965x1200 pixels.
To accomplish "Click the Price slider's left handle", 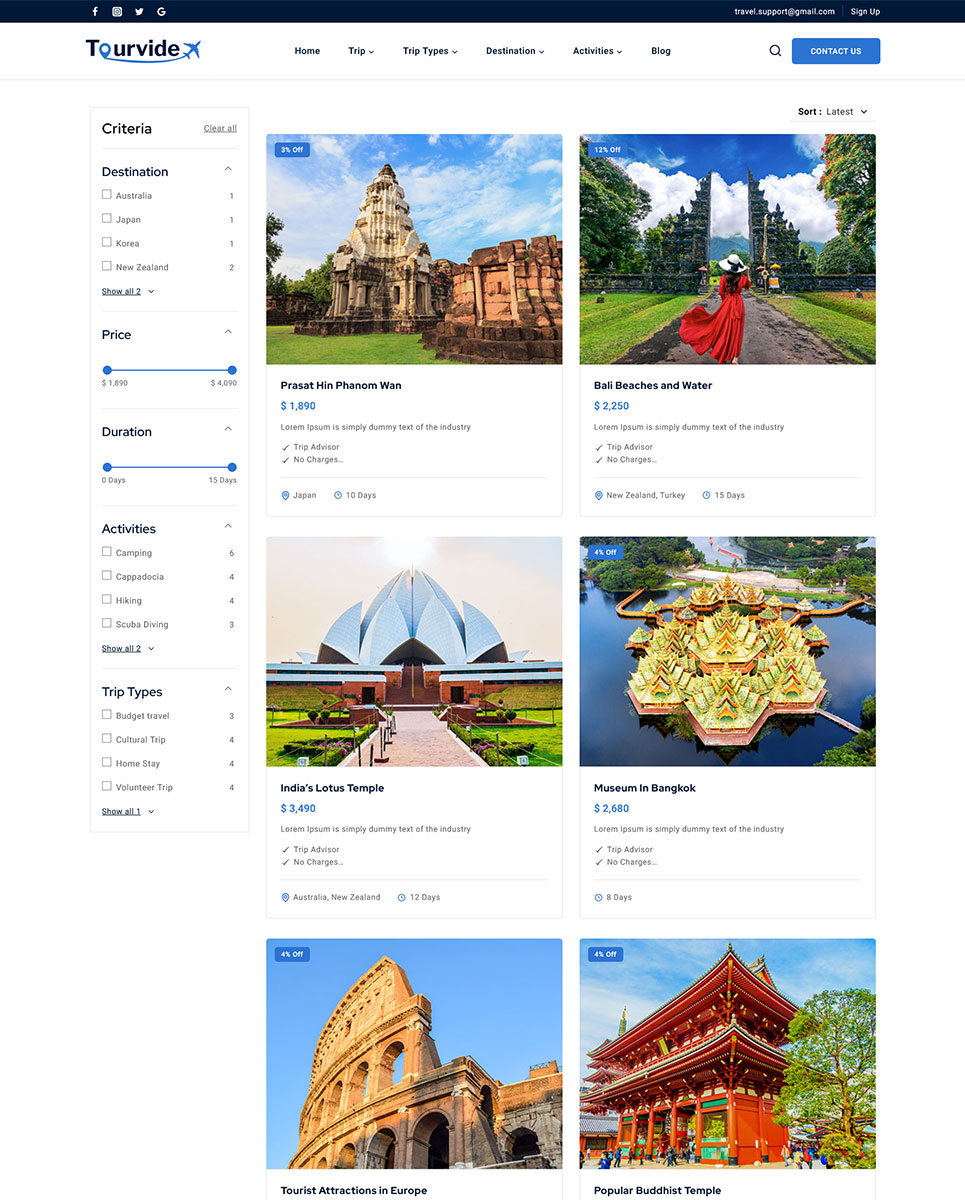I will (107, 370).
